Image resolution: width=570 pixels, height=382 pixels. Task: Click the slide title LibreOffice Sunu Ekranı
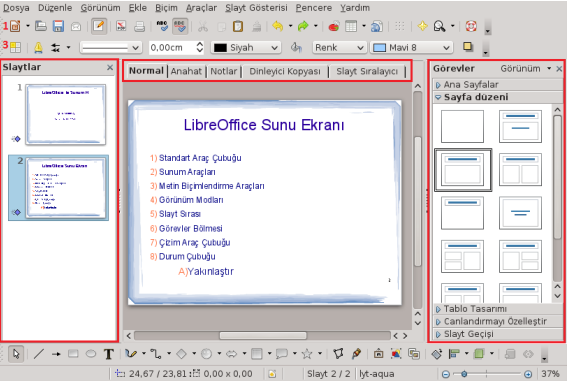[x=264, y=125]
